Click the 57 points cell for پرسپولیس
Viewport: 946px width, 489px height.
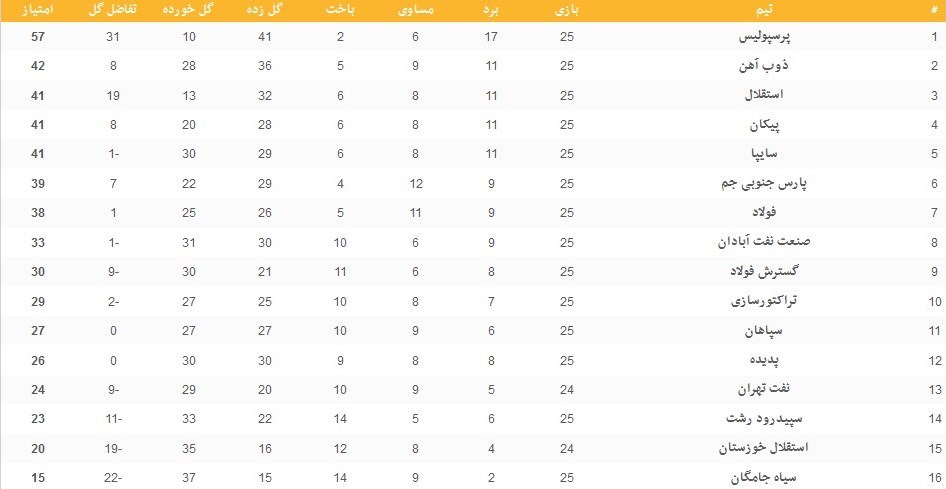(39, 36)
